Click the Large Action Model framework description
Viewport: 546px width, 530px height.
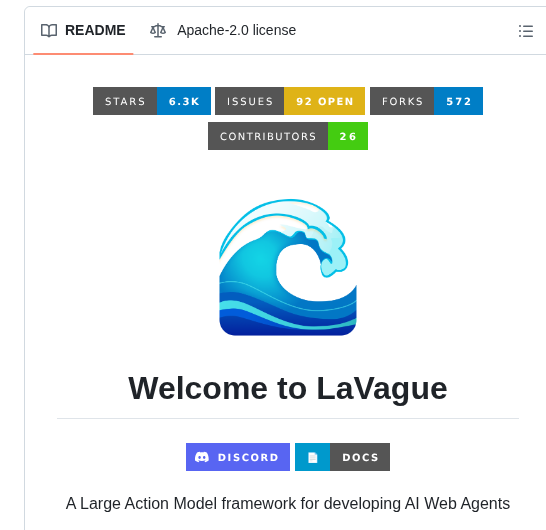click(x=288, y=504)
